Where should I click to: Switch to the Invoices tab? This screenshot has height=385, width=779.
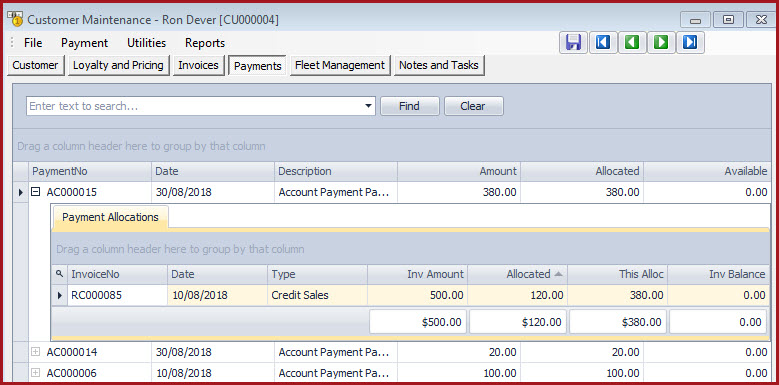point(198,65)
